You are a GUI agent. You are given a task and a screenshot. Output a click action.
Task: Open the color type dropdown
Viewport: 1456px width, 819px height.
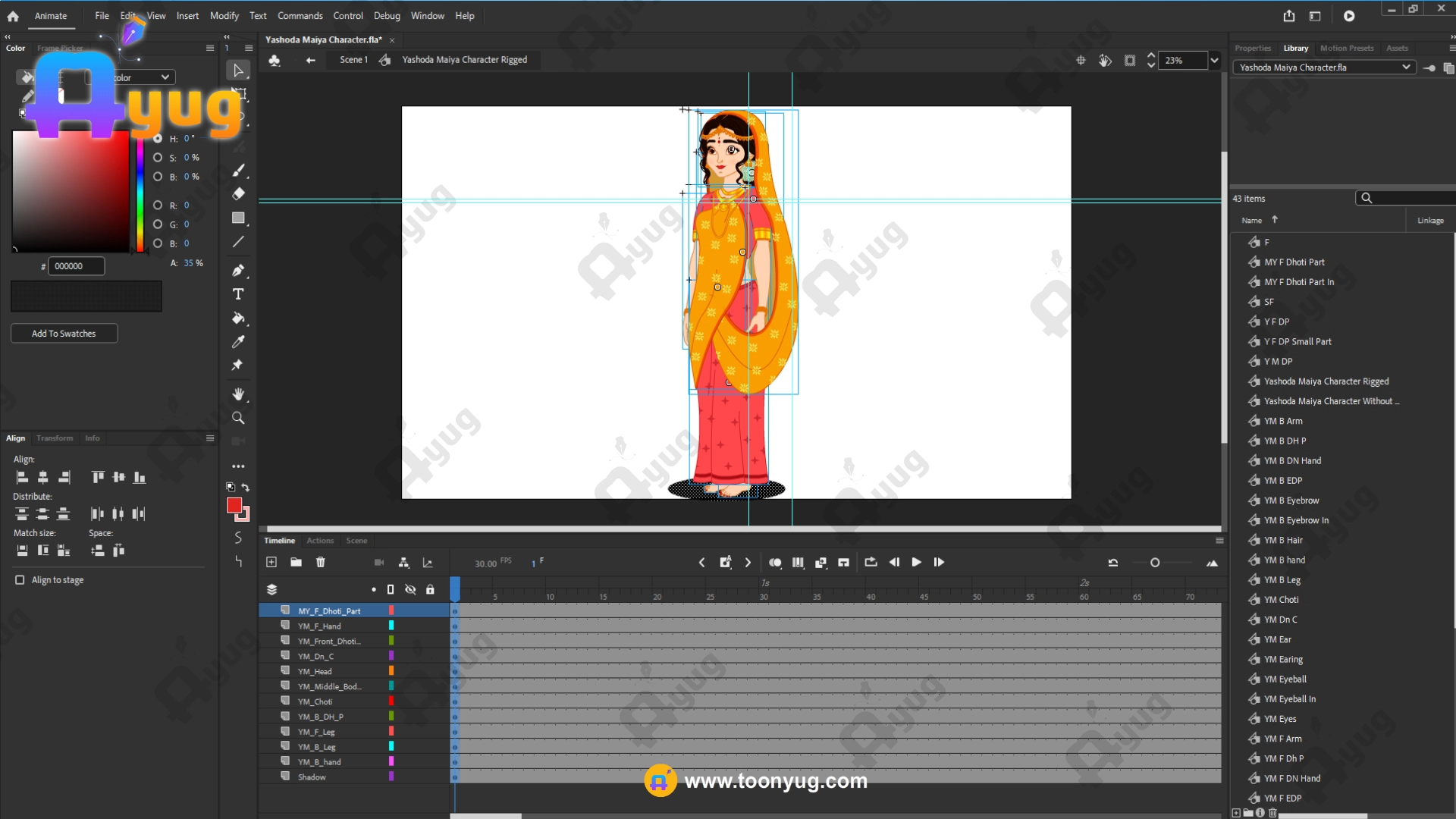[x=165, y=77]
